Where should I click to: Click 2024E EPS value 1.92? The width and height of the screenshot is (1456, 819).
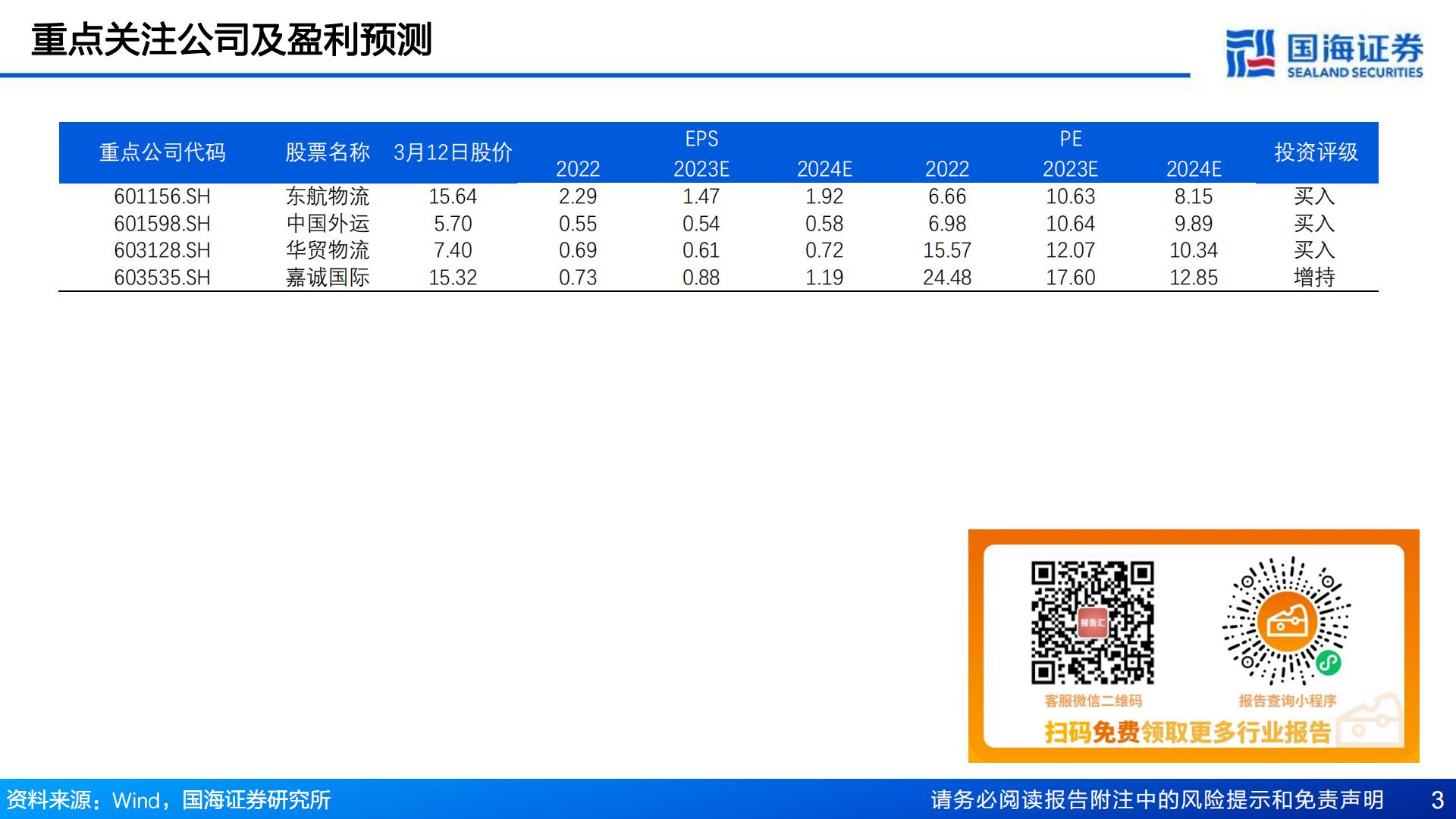coord(824,196)
